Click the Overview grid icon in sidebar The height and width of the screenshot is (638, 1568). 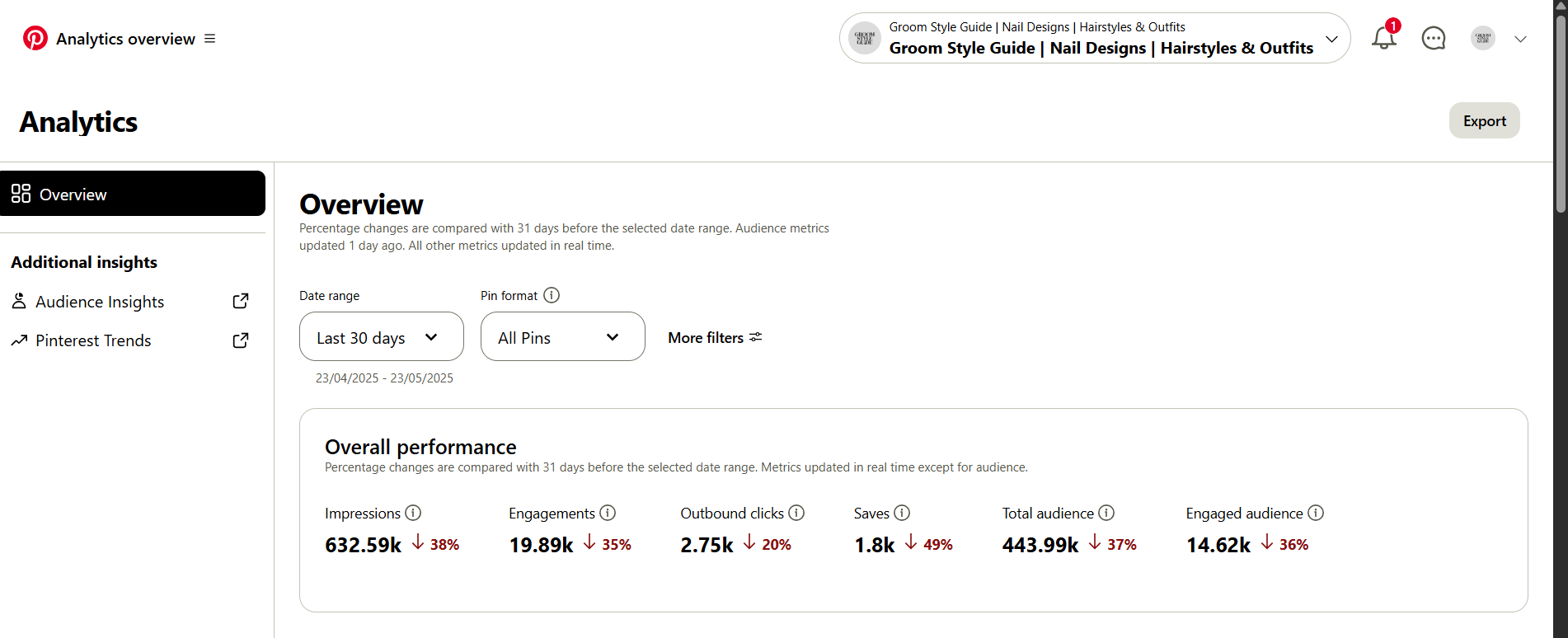coord(21,194)
